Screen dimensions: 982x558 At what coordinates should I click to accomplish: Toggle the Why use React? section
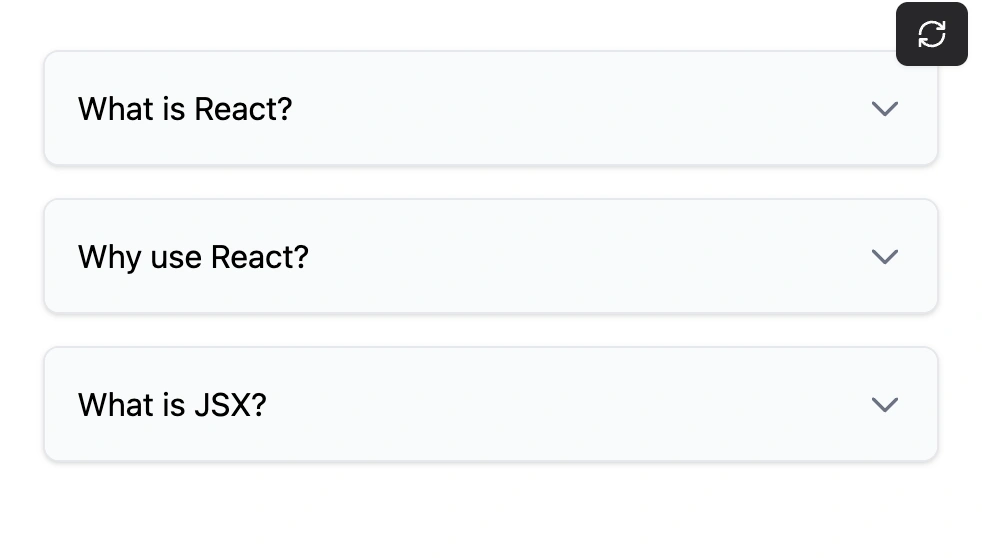[x=490, y=256]
